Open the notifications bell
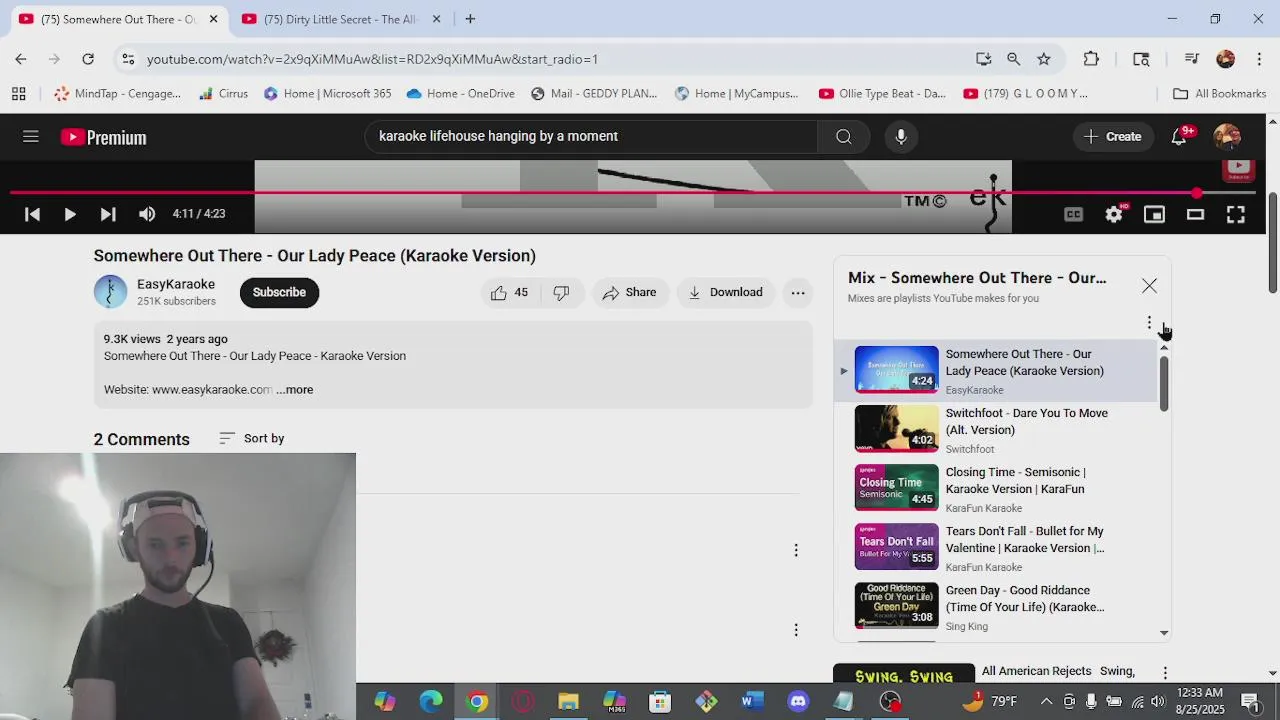The width and height of the screenshot is (1280, 720). [x=1180, y=137]
